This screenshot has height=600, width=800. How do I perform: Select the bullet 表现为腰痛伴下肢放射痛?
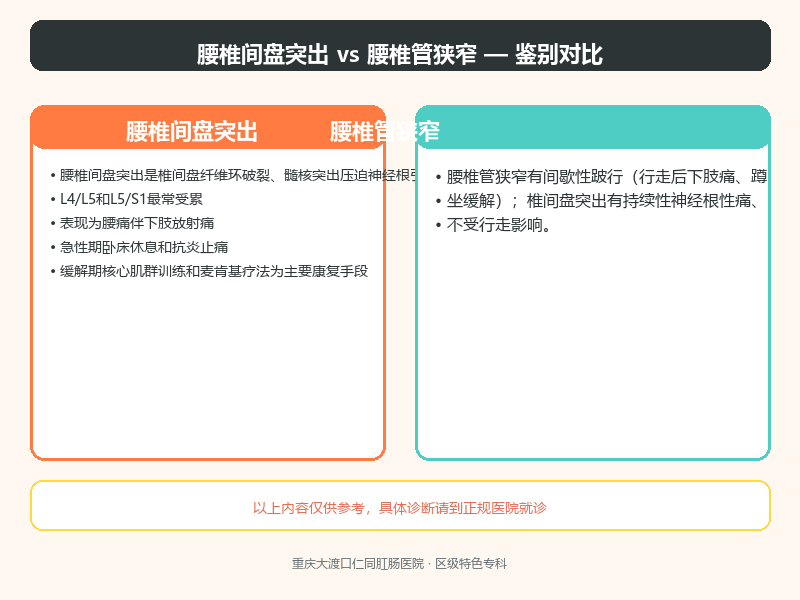(x=132, y=223)
